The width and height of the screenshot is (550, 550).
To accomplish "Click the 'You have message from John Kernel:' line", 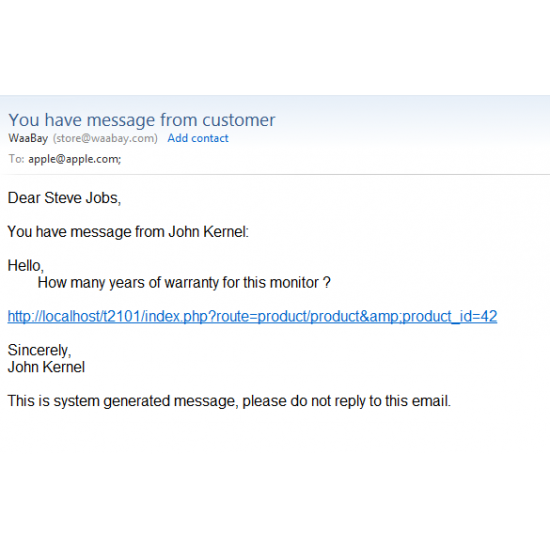I will tap(128, 232).
